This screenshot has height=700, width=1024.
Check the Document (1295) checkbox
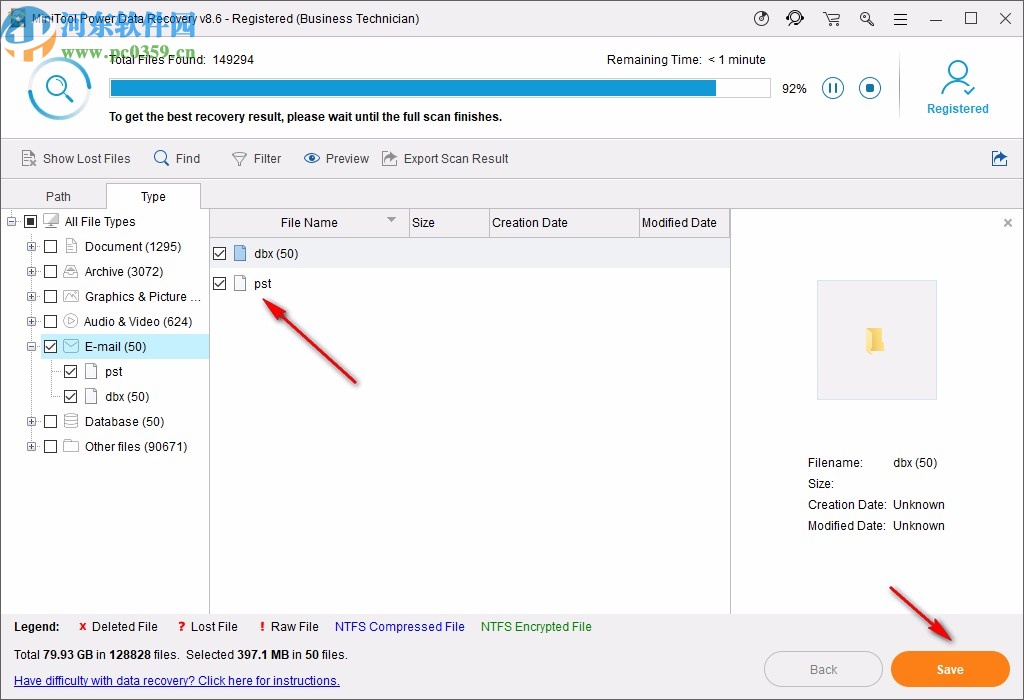(50, 246)
